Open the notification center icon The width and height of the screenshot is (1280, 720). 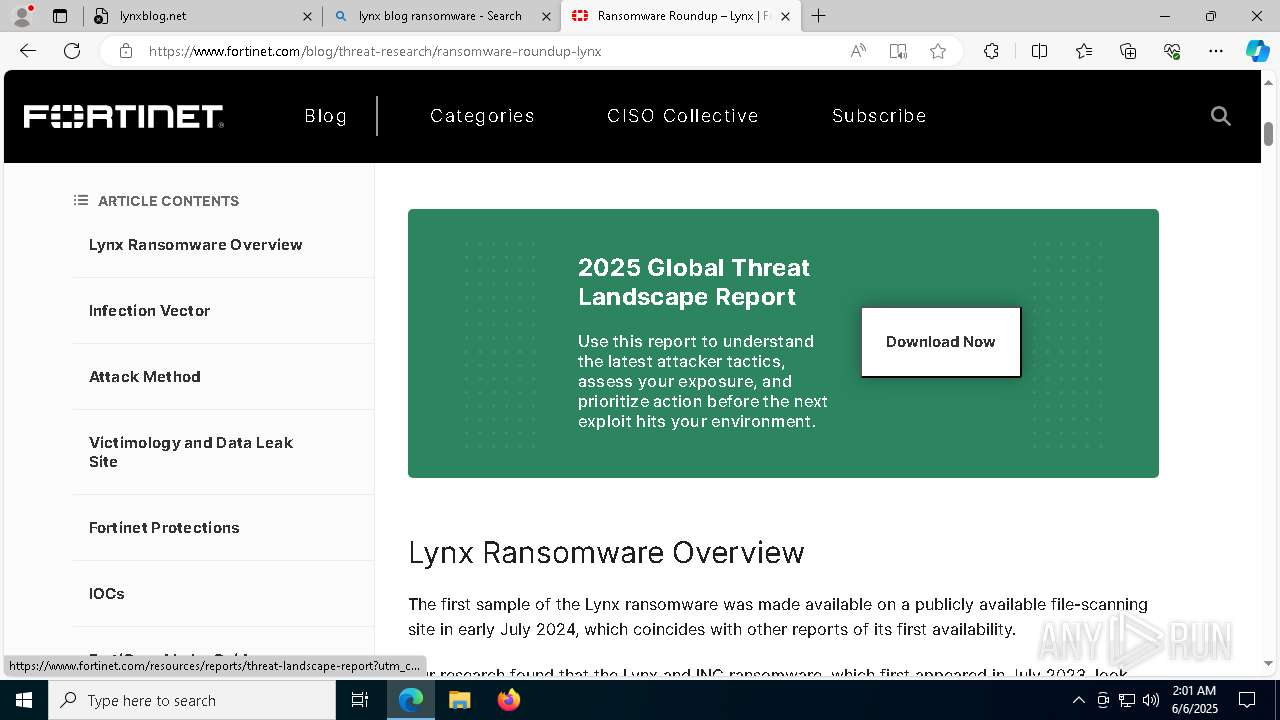(1247, 700)
